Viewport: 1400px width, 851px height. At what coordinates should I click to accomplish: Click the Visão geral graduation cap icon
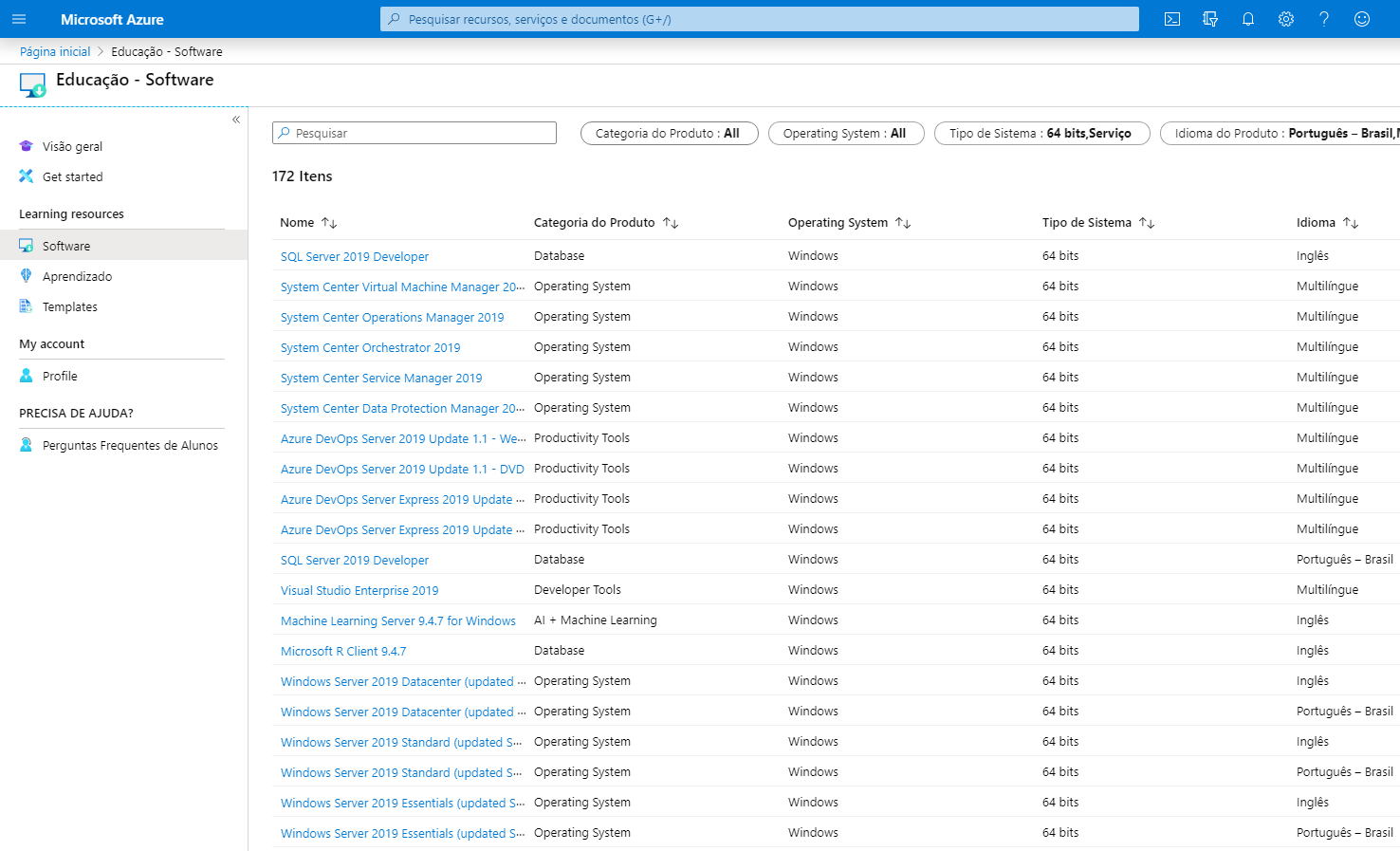(27, 146)
